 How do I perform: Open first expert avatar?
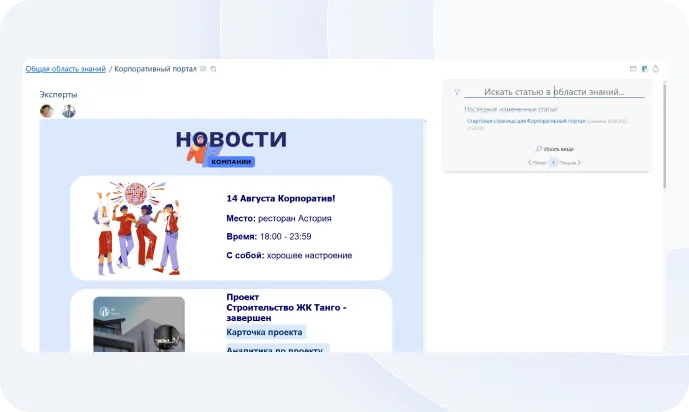click(46, 111)
